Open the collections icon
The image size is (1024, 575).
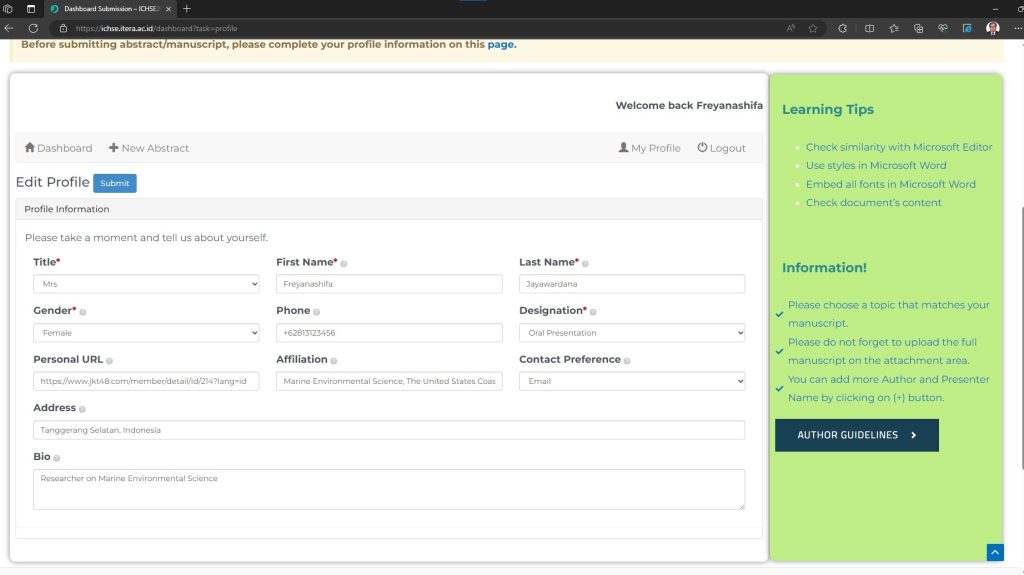(918, 28)
